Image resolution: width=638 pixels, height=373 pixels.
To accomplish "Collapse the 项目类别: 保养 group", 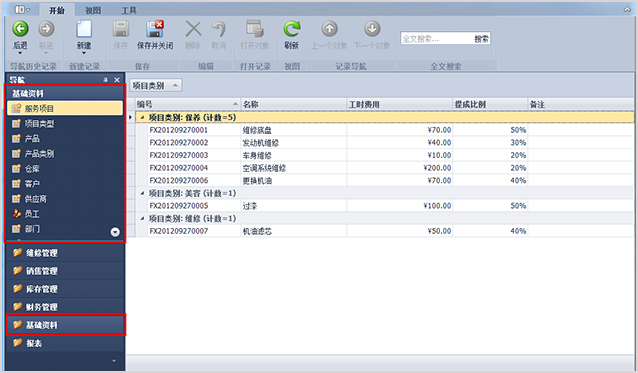I will [x=142, y=118].
